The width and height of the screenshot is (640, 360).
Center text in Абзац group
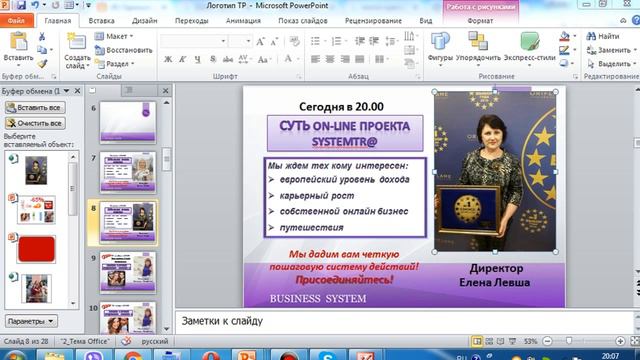[330, 60]
